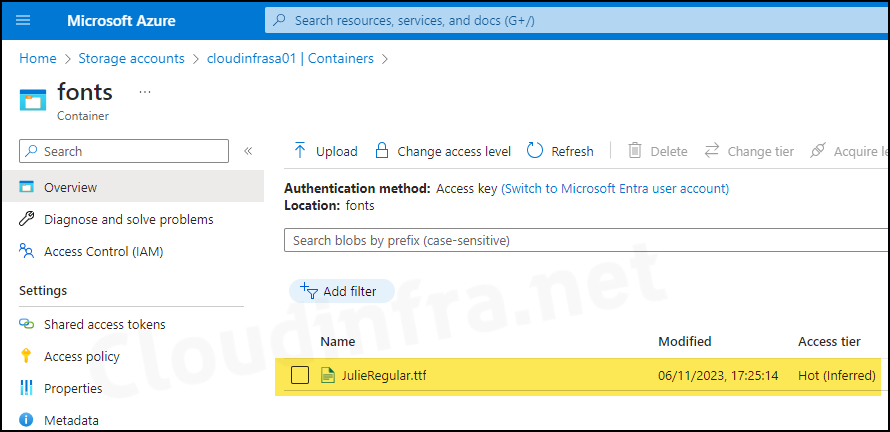Screen dimensions: 890x432
Task: Click the Change tier arrows icon
Action: pos(712,150)
